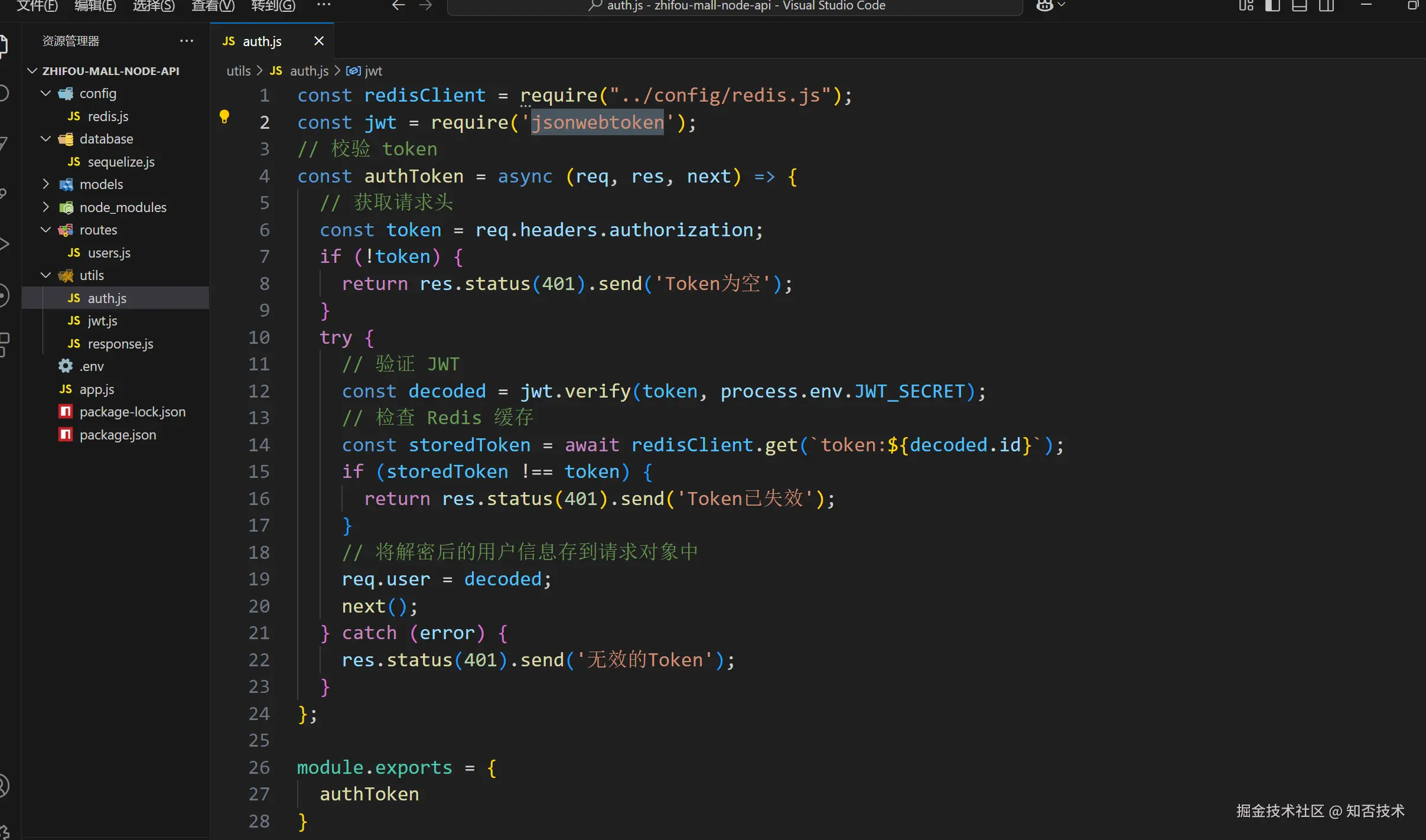Click the jwt breadcrumb symbol
The image size is (1426, 840).
(373, 71)
